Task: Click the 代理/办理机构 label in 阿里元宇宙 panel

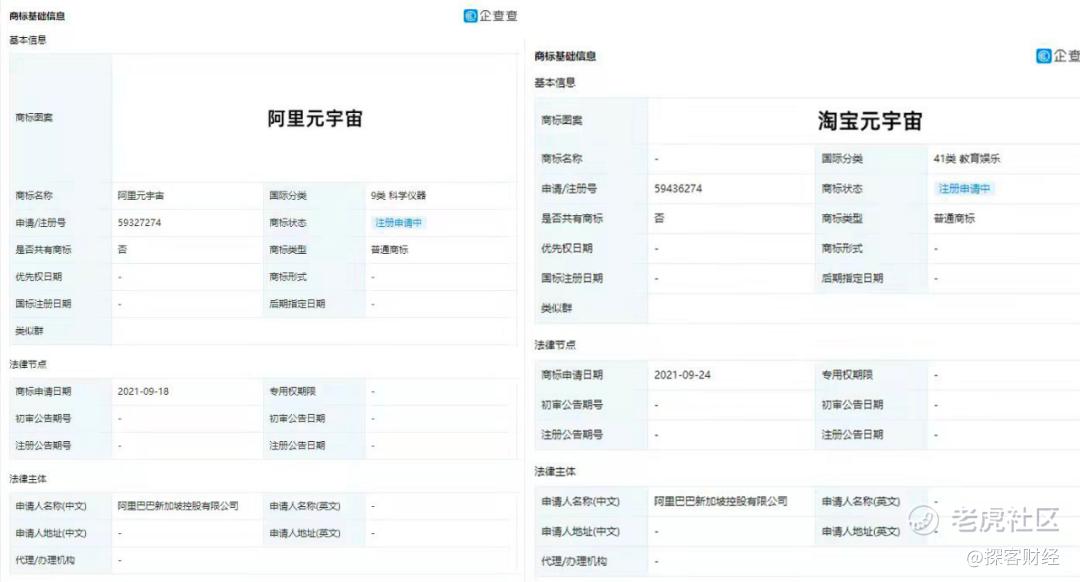Action: click(x=45, y=560)
